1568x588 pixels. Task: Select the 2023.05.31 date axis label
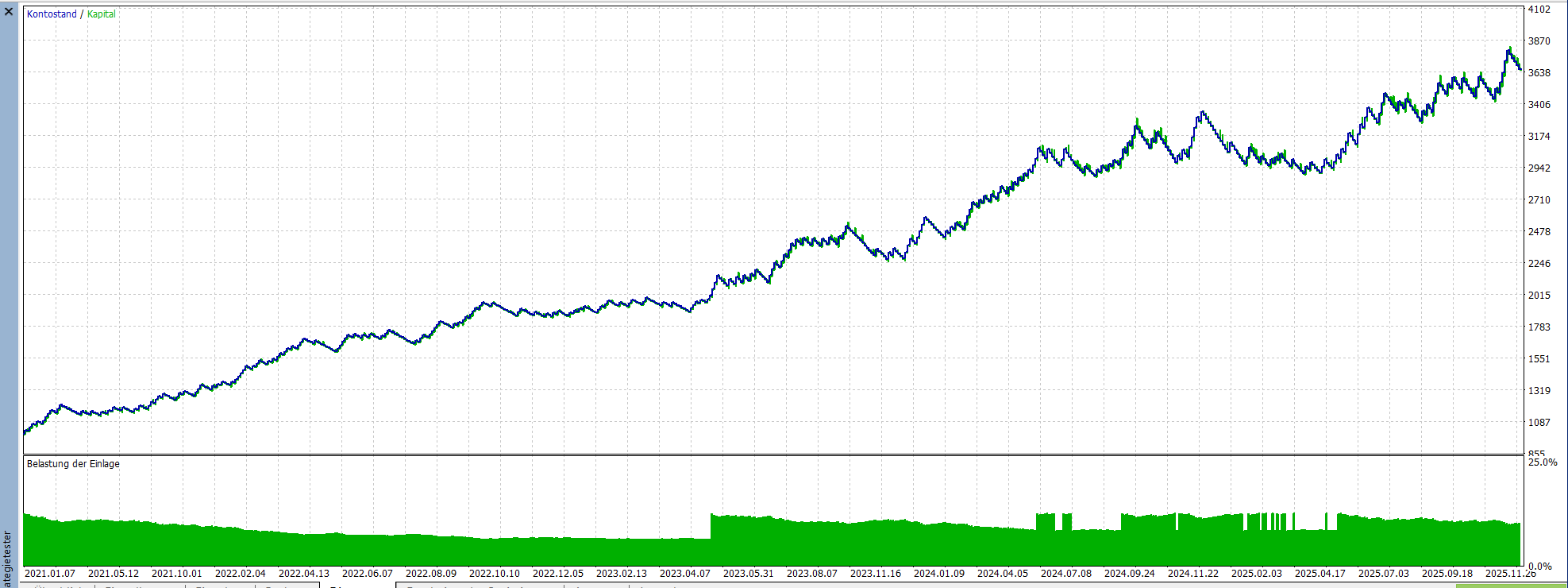point(748,573)
